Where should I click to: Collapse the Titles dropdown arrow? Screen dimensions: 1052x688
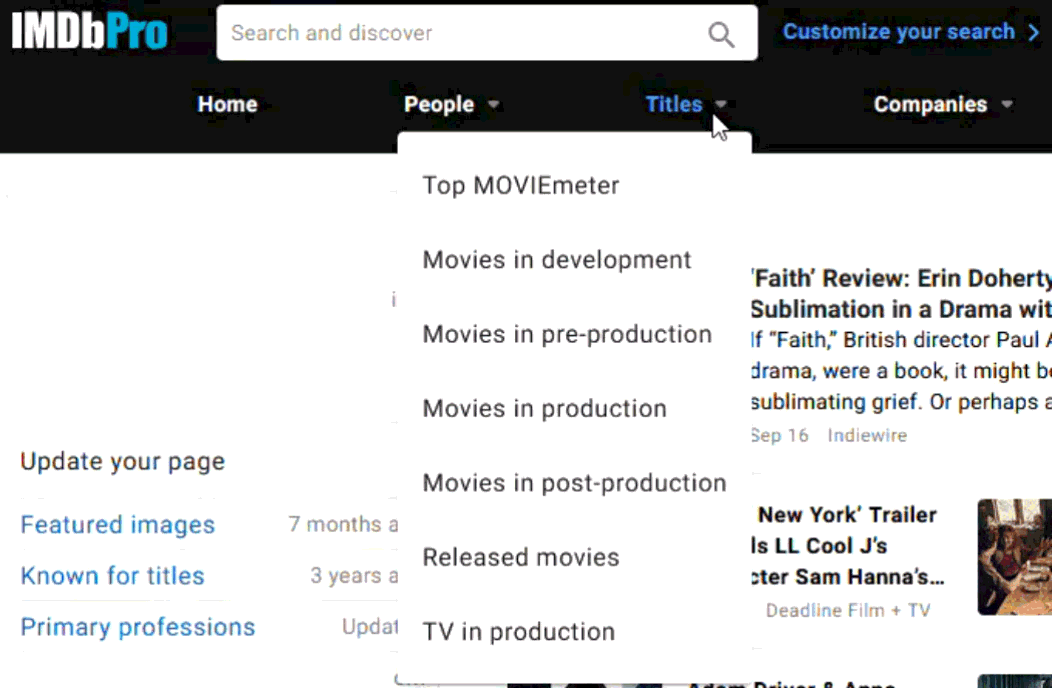pyautogui.click(x=721, y=104)
